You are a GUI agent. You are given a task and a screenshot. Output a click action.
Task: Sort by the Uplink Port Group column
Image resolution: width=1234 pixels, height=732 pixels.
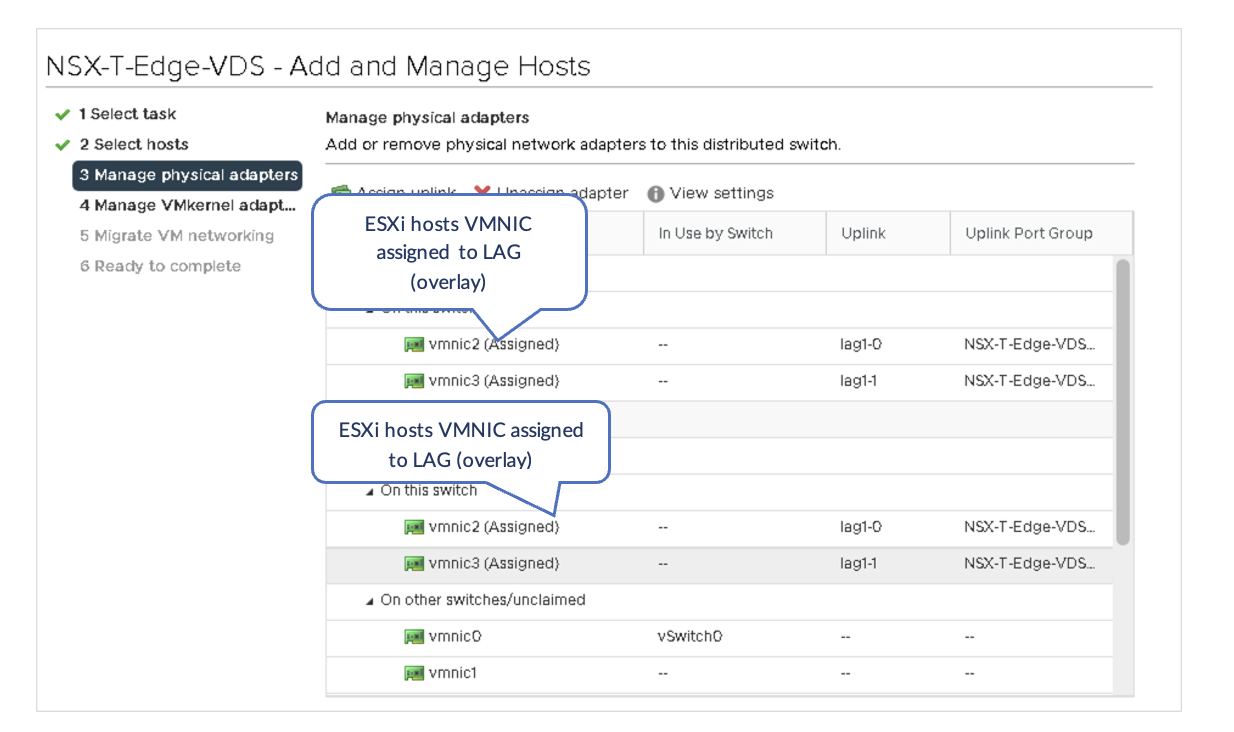click(x=1028, y=234)
